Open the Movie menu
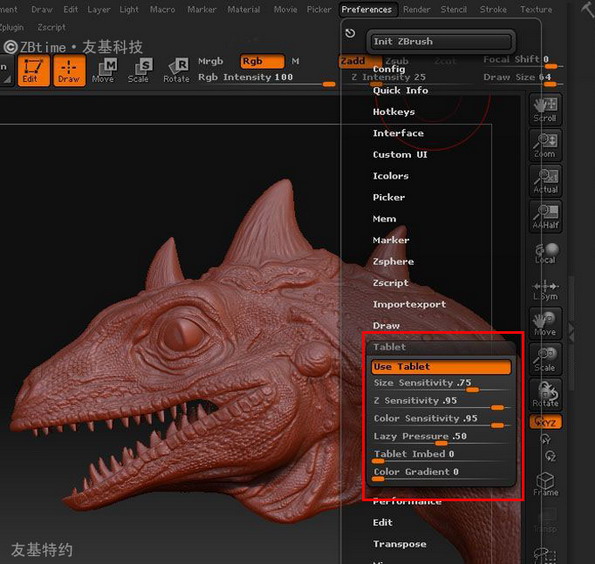This screenshot has height=564, width=595. click(x=285, y=9)
